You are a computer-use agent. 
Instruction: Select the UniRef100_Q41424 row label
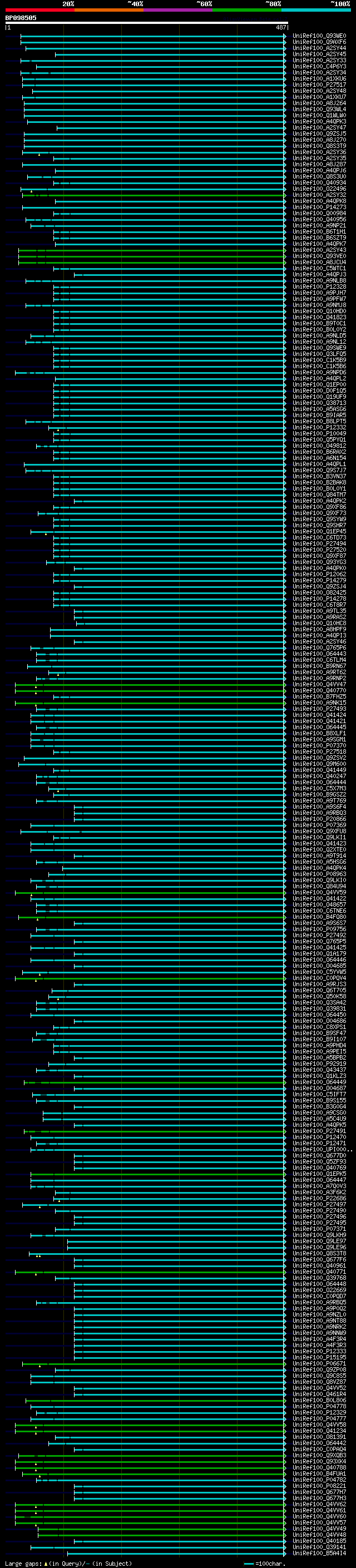319,715
